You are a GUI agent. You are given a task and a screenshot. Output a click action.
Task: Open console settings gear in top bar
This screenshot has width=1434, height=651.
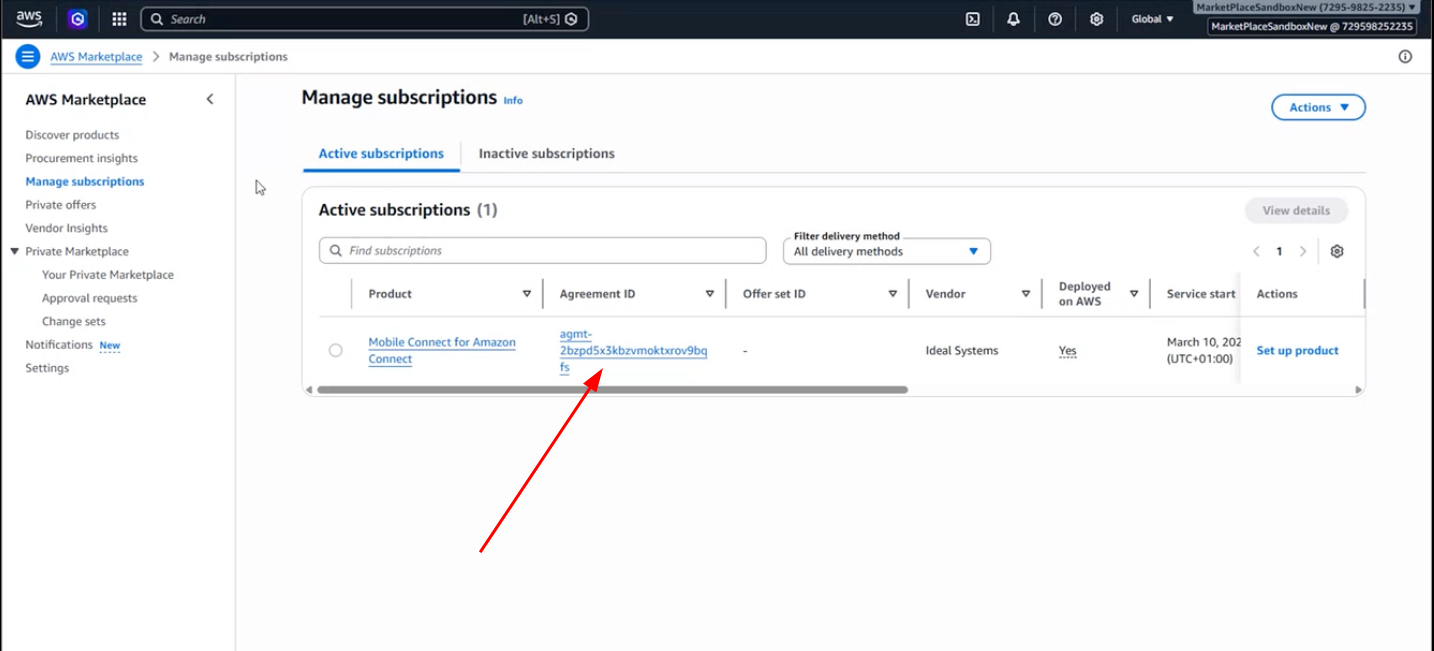tap(1096, 19)
